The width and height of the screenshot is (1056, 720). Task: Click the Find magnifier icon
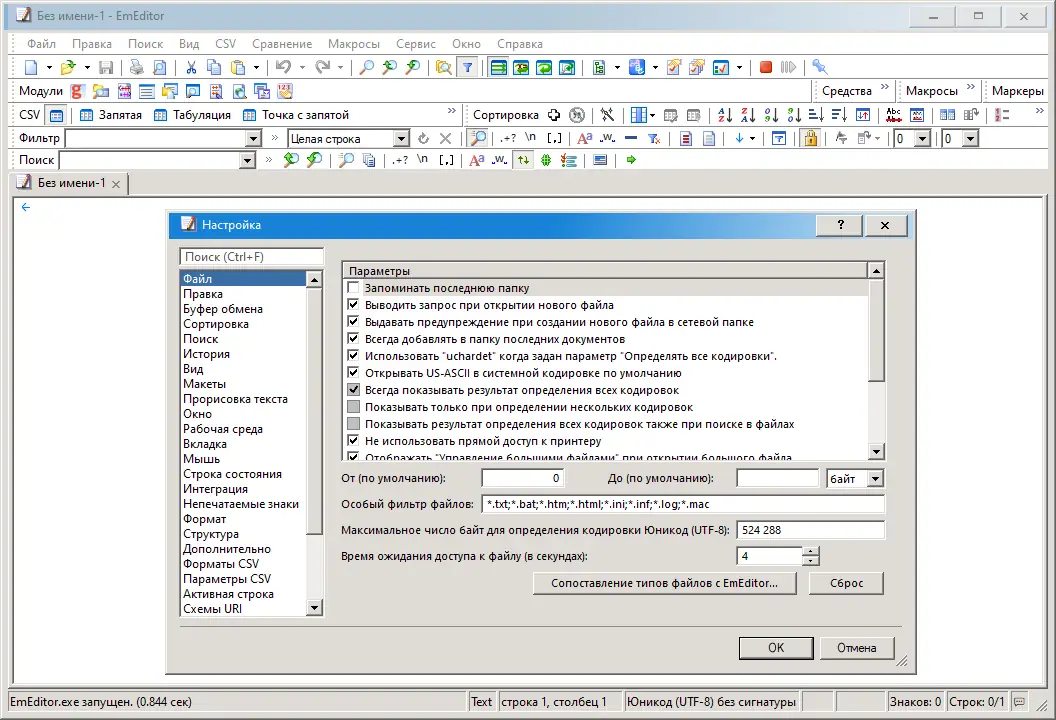pyautogui.click(x=367, y=67)
